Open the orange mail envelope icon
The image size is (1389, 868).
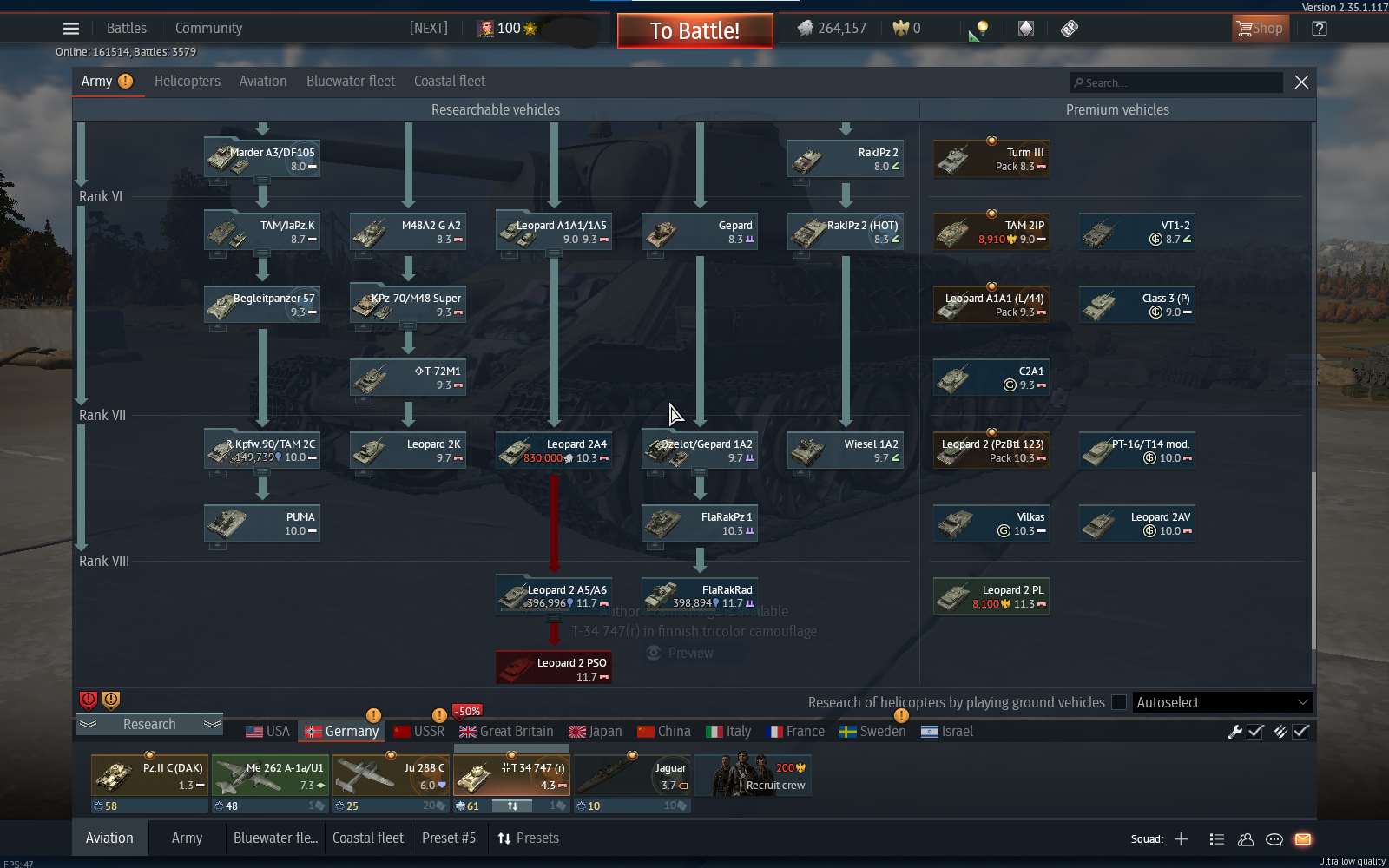click(x=1303, y=839)
